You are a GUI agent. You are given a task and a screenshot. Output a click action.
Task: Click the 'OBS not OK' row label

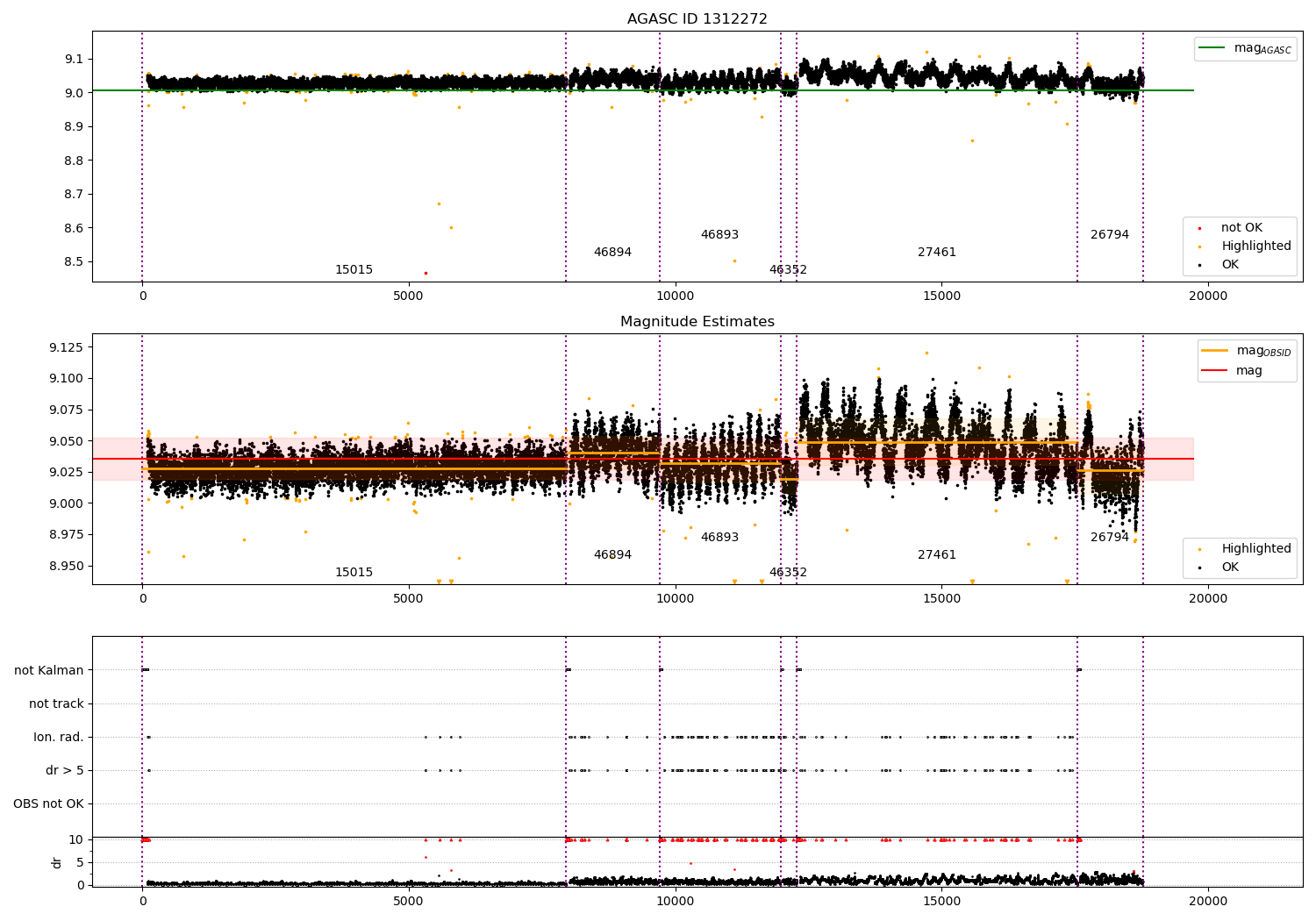(48, 803)
